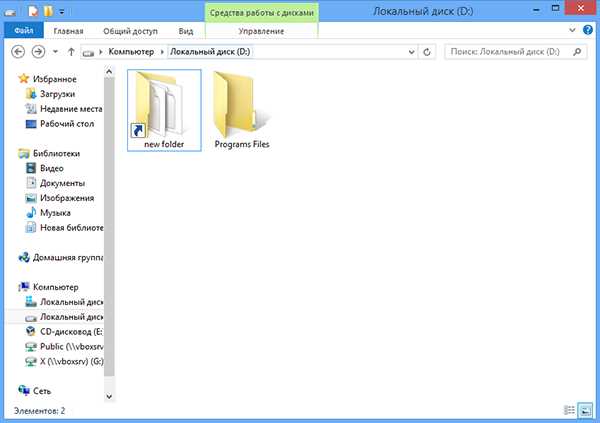
Task: Select the Programs Files folder
Action: click(242, 110)
